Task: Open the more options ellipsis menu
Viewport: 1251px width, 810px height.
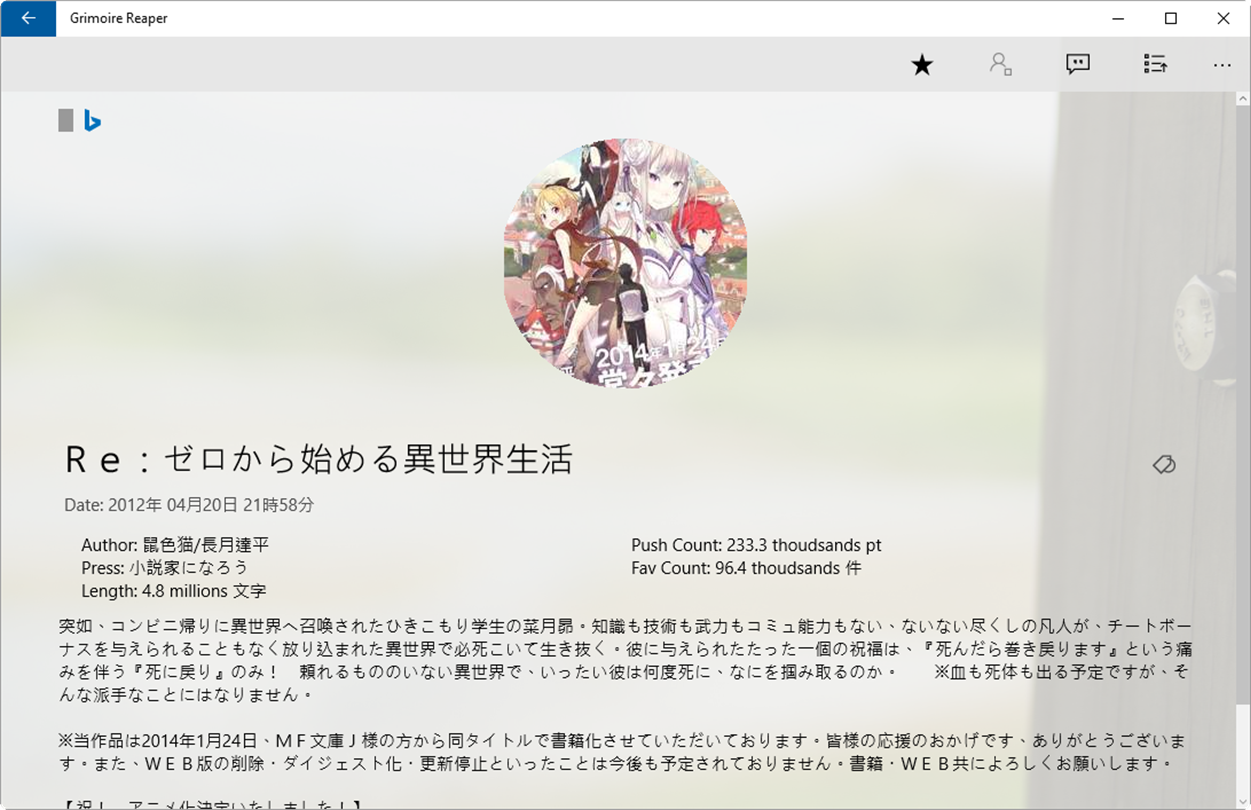Action: (x=1222, y=65)
